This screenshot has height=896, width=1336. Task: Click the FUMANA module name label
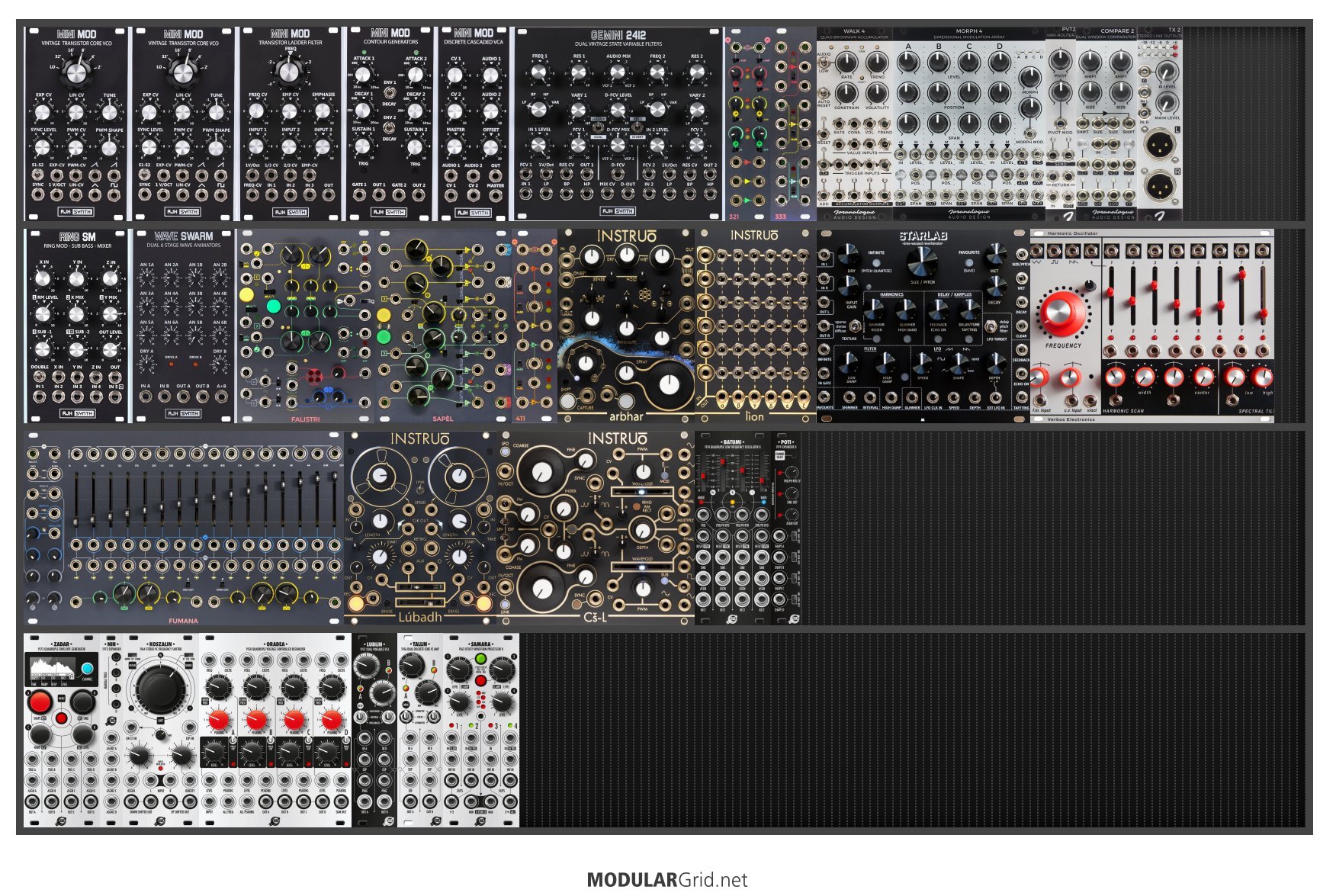(183, 621)
